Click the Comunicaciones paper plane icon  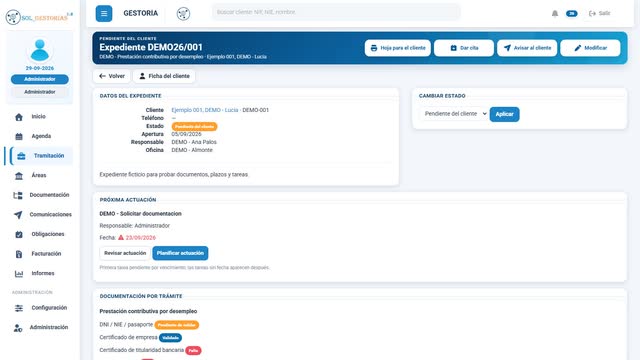[x=18, y=215]
